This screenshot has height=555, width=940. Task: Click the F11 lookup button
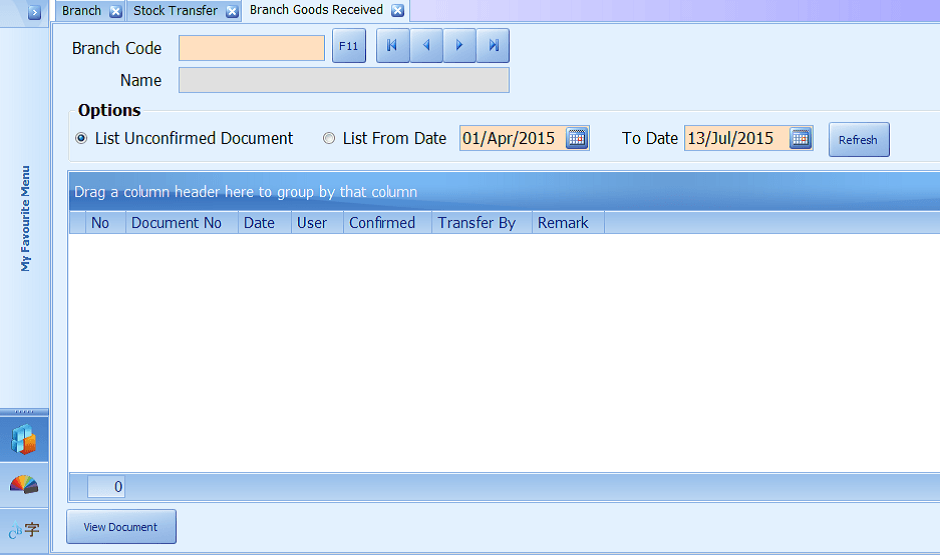pos(349,46)
